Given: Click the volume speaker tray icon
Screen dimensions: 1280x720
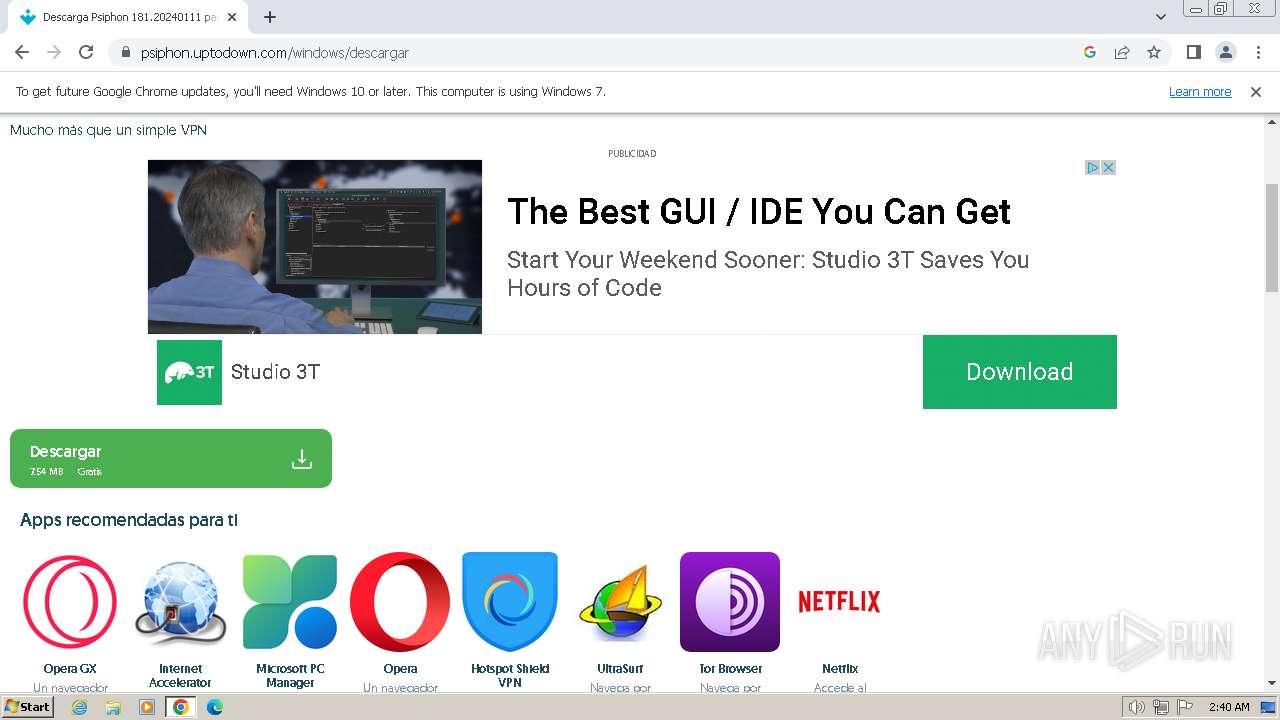Looking at the screenshot, I should [x=1137, y=707].
